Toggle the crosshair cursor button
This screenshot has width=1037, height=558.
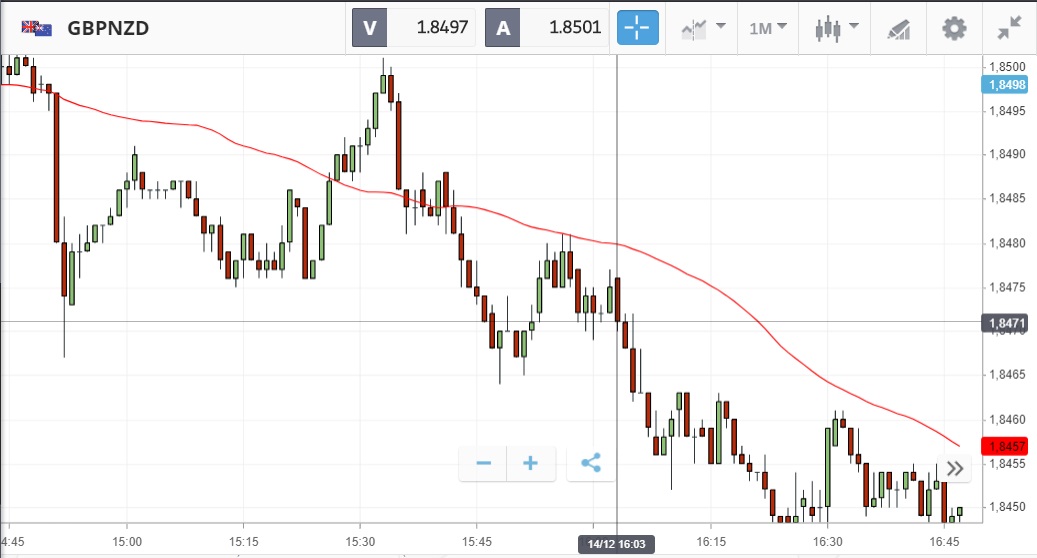coord(637,28)
